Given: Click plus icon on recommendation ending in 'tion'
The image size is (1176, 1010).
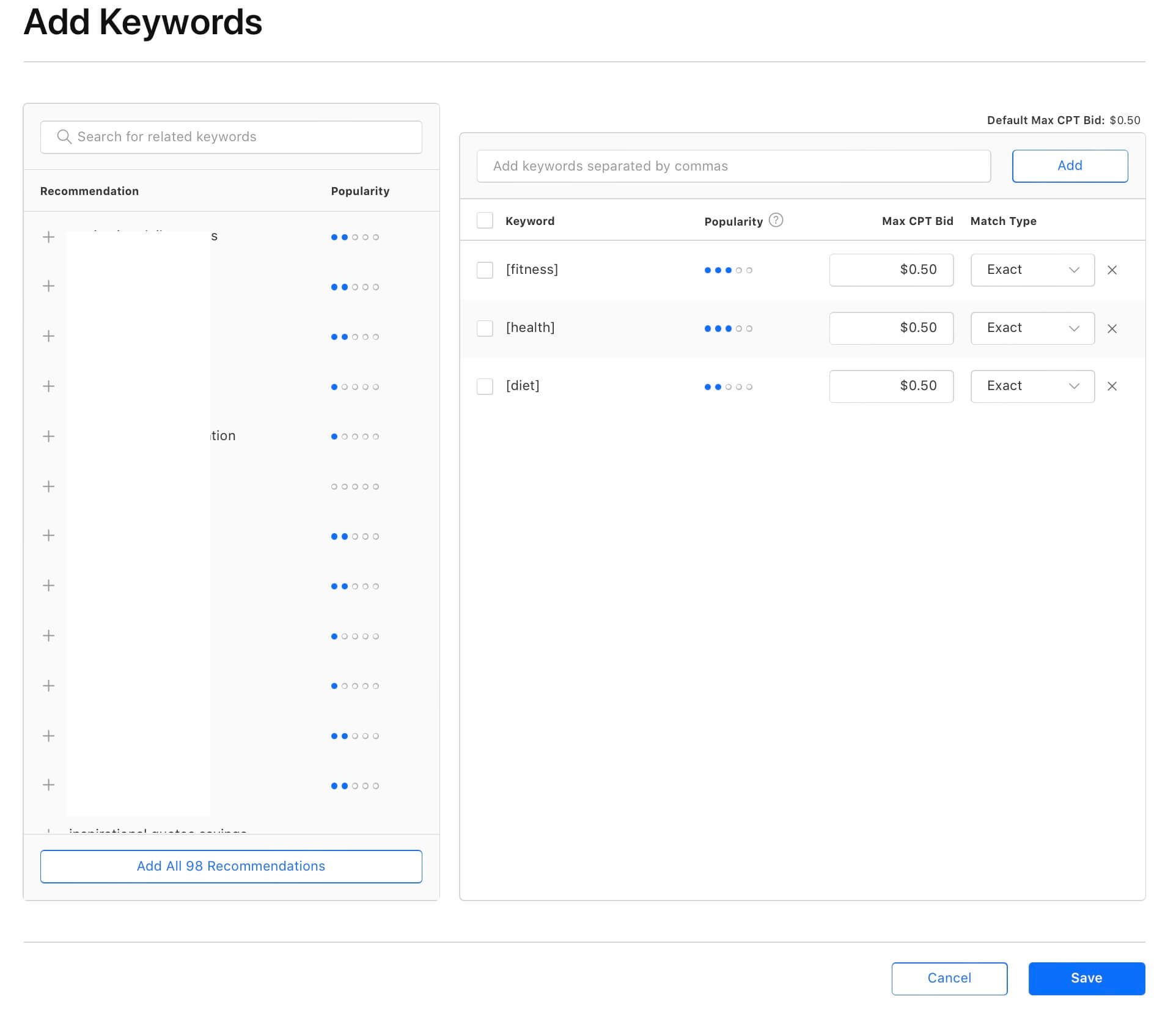Looking at the screenshot, I should click(x=49, y=437).
